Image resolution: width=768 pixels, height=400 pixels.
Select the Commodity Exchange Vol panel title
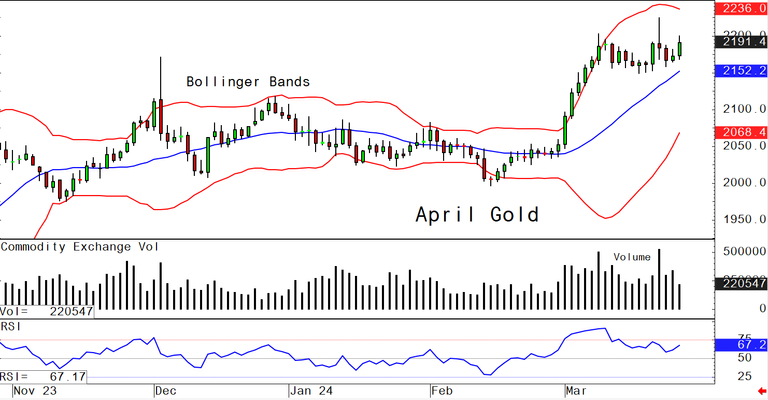click(78, 246)
